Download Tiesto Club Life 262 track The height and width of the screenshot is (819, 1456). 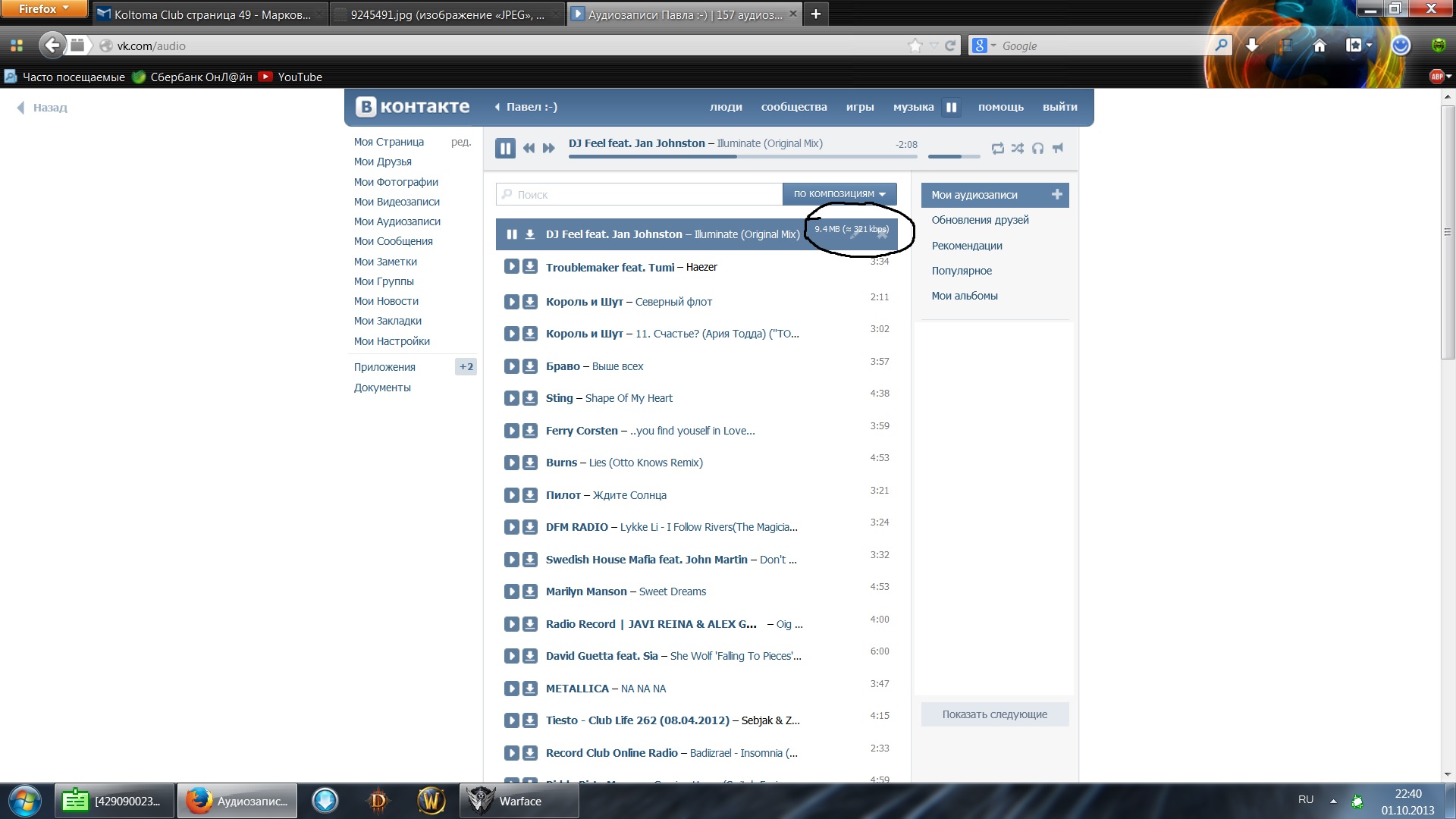(530, 720)
